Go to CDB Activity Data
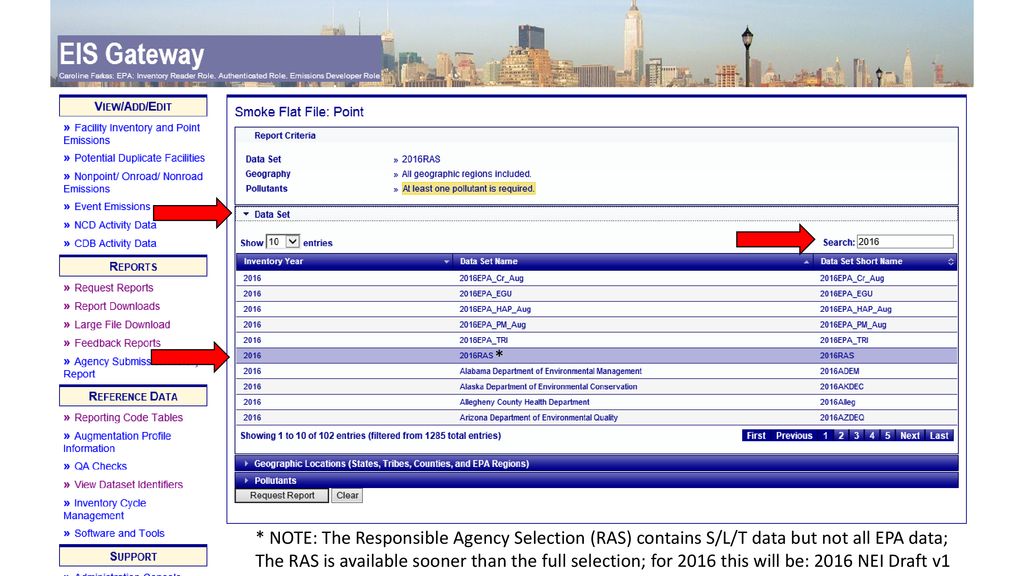 point(109,243)
